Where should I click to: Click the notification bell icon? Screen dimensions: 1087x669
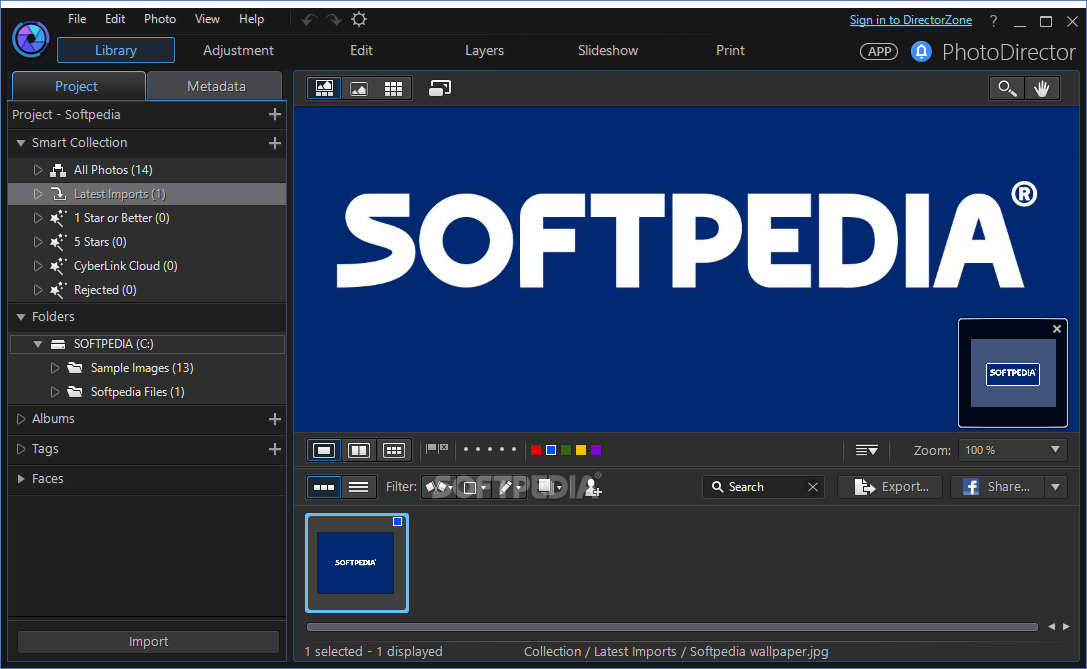click(x=921, y=51)
